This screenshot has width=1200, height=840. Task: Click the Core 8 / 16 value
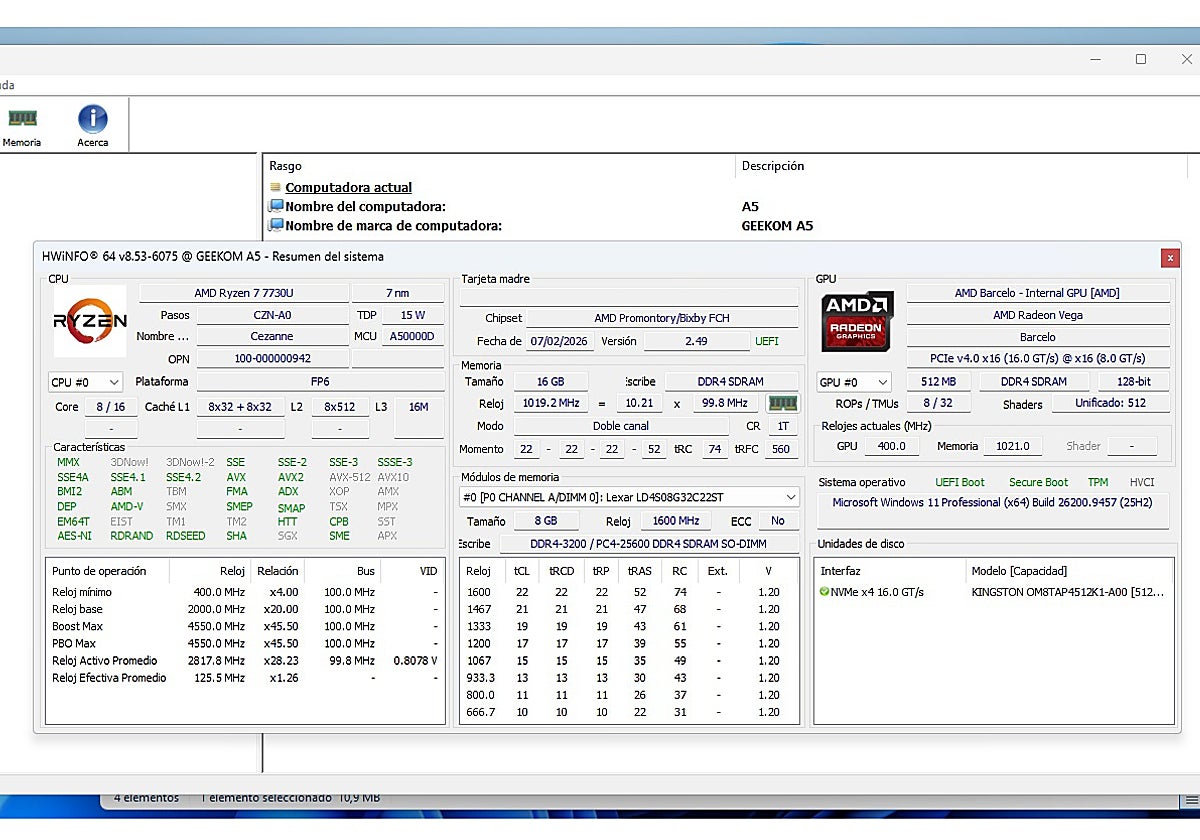[110, 407]
